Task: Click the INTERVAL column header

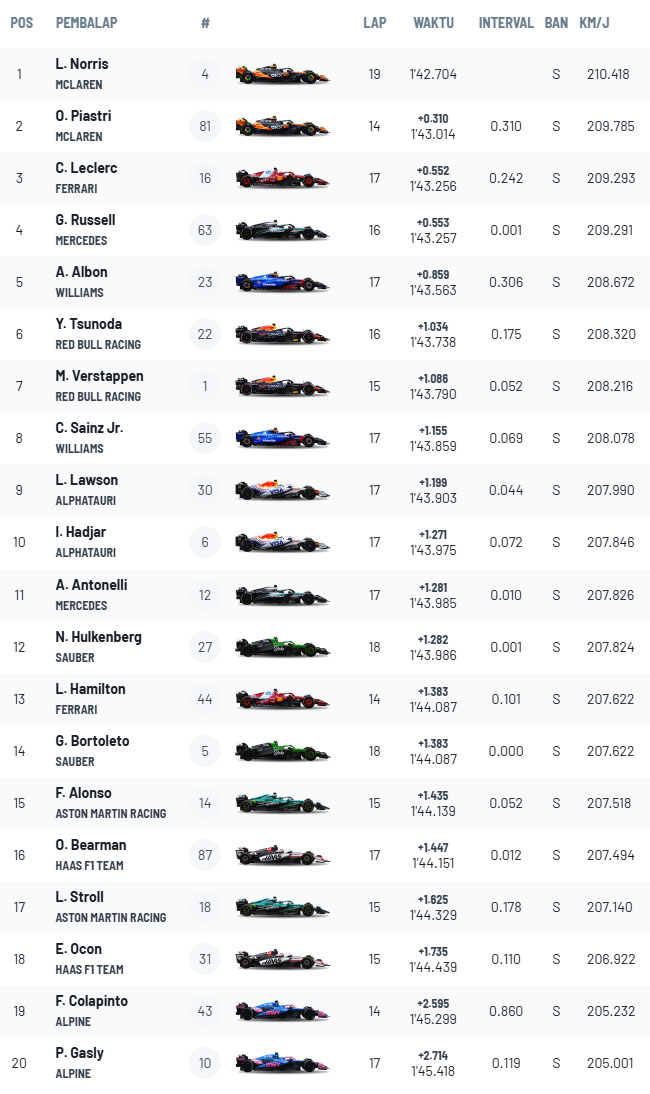Action: [x=506, y=22]
